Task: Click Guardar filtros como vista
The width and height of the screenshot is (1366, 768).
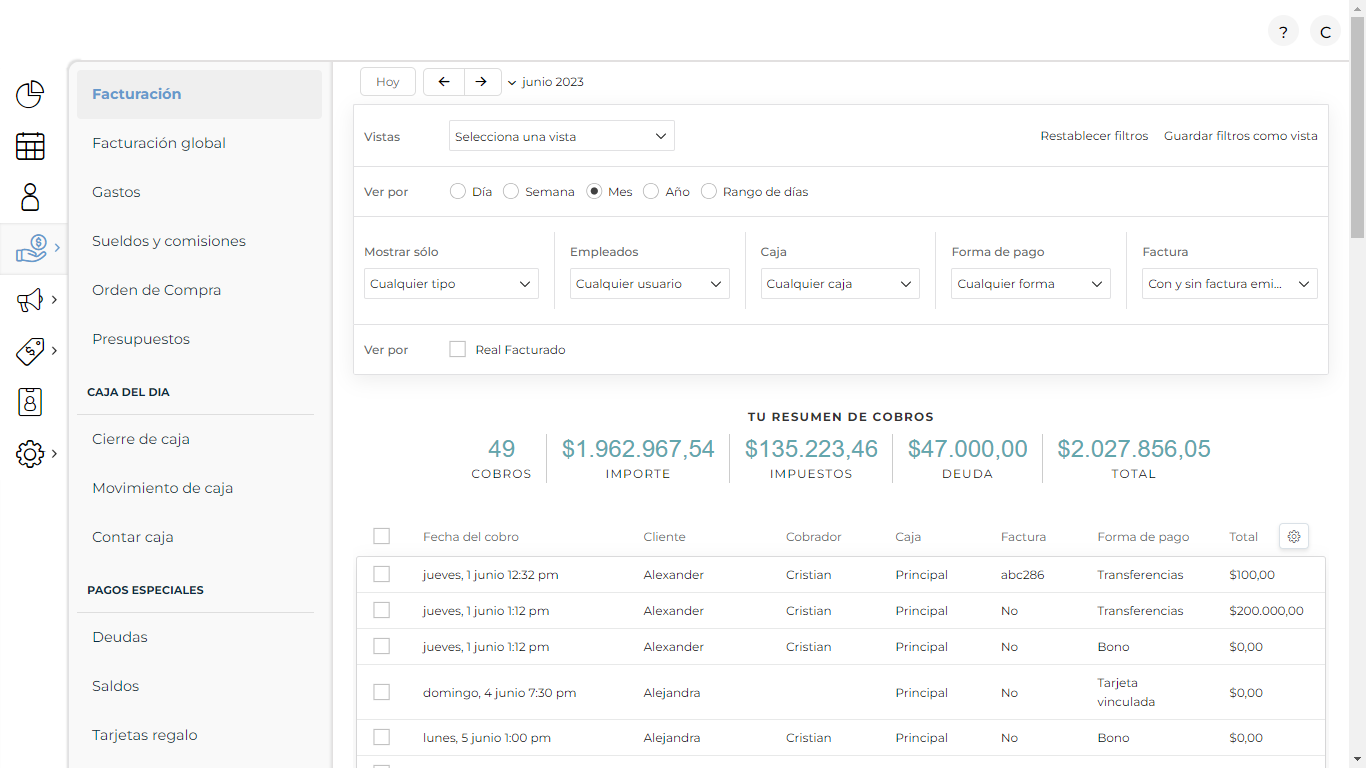Action: click(1241, 136)
